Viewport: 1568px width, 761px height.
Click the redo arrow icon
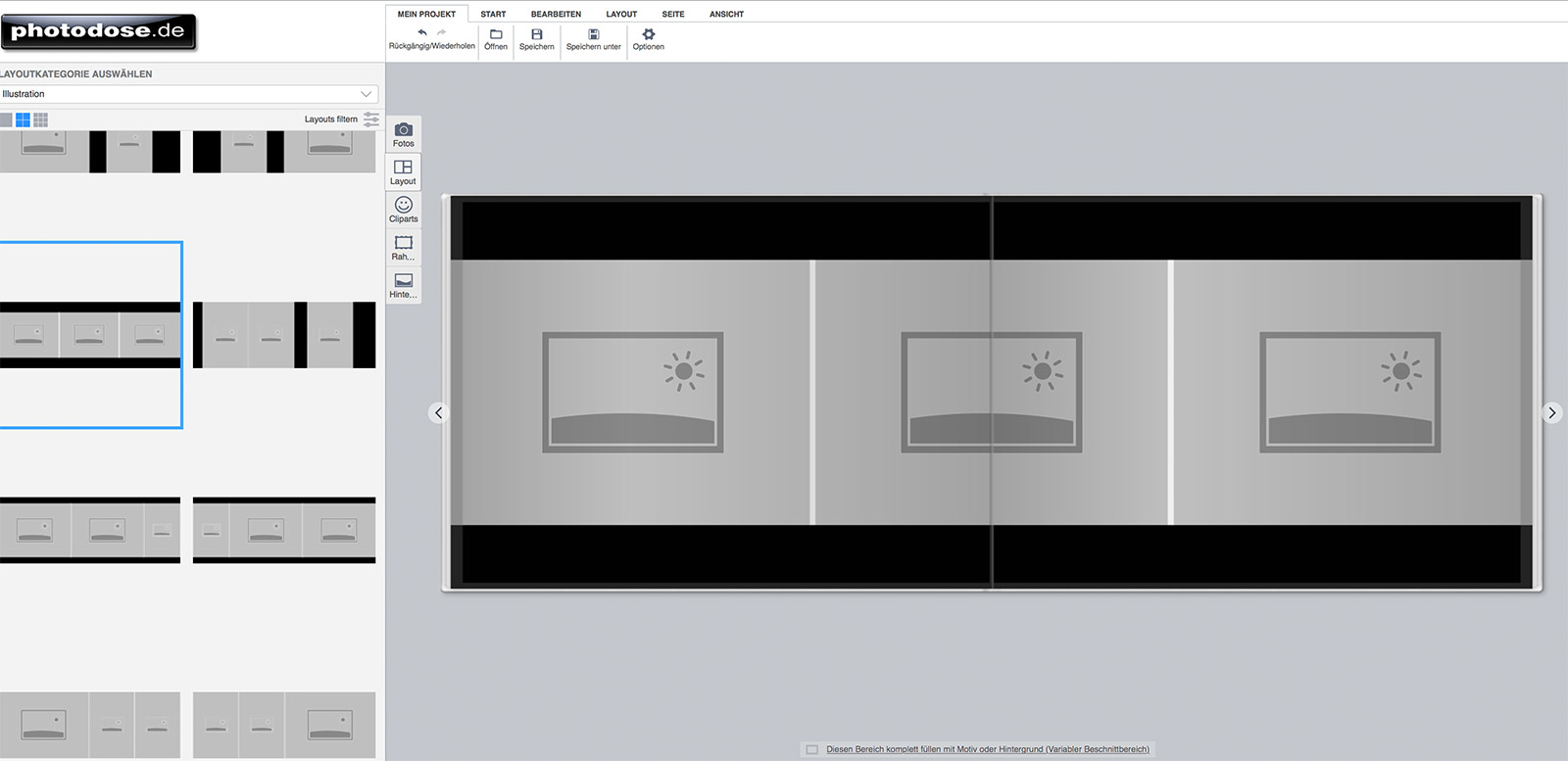(441, 32)
